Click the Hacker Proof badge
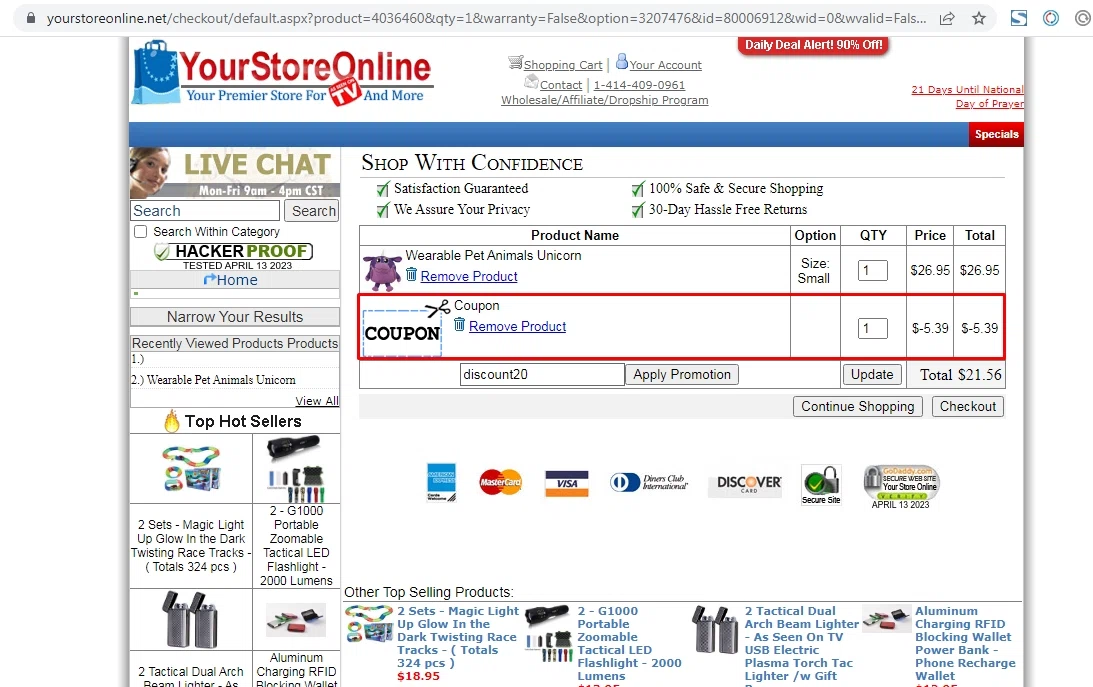1093x687 pixels. coord(234,256)
